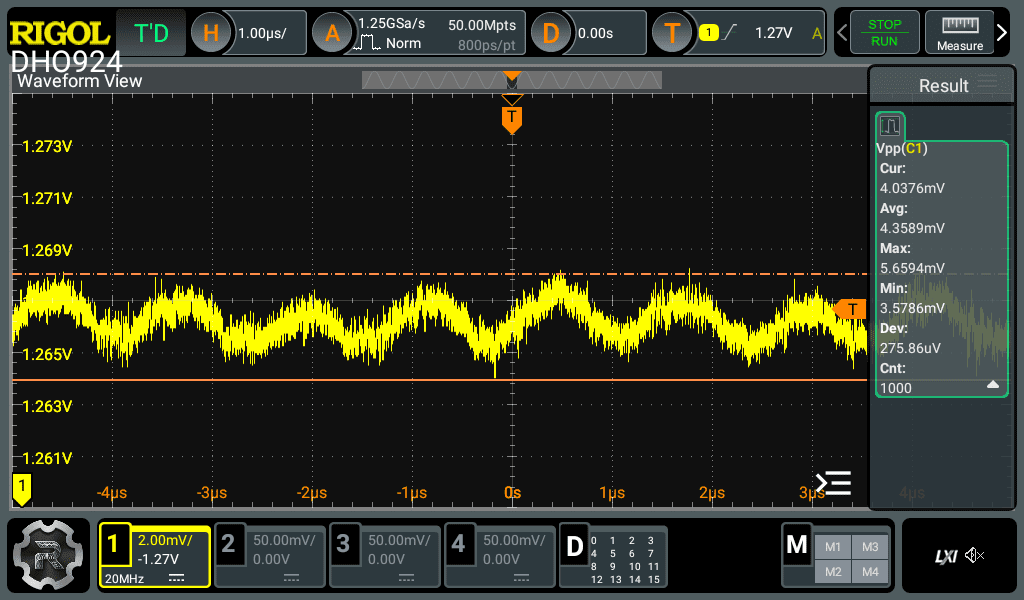Click the Max value 5.6594mV
This screenshot has height=600, width=1024.
[x=912, y=268]
